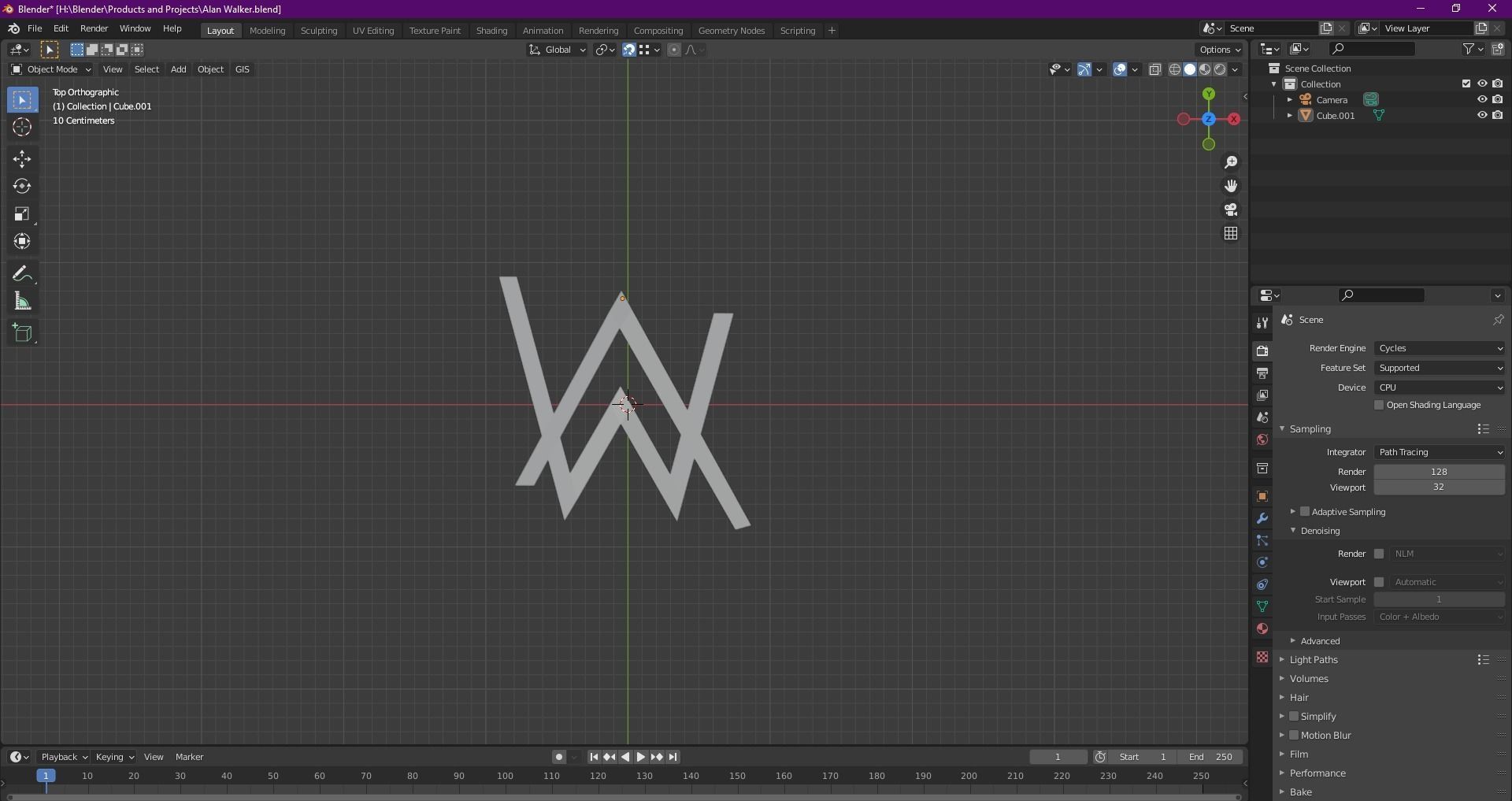Open the Keying popover
Screen dimensions: 1512x801
point(114,757)
